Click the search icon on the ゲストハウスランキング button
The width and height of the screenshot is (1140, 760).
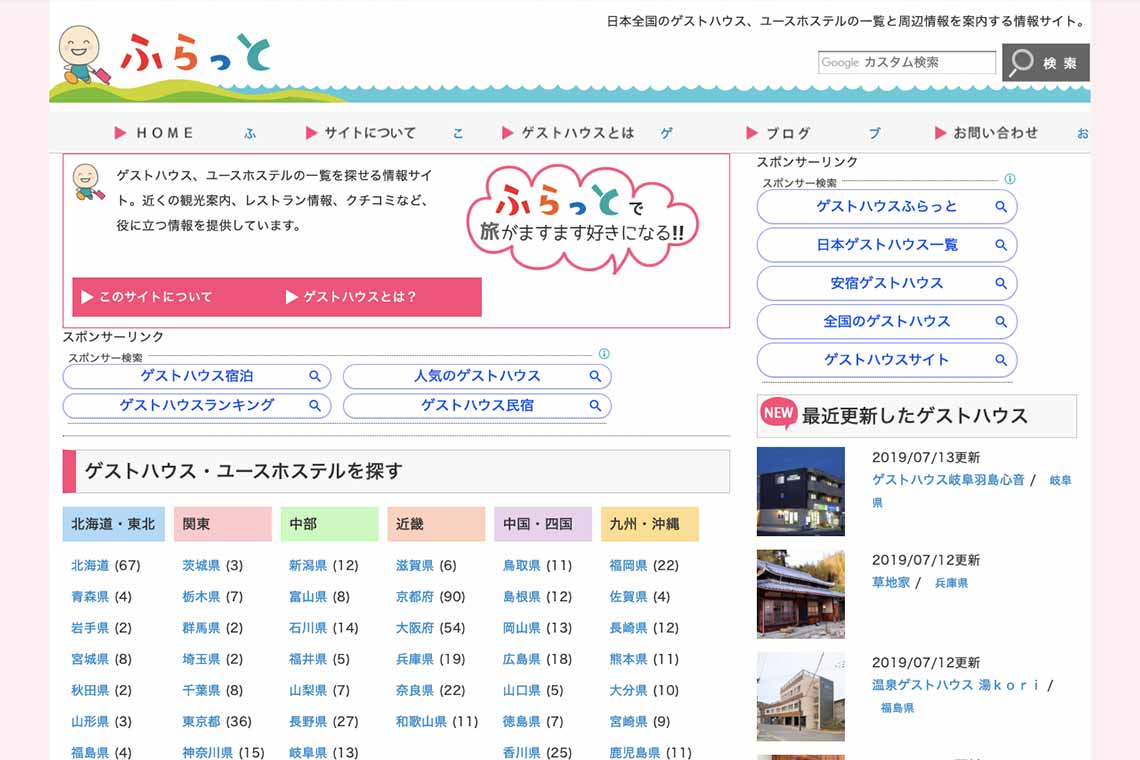[316, 406]
